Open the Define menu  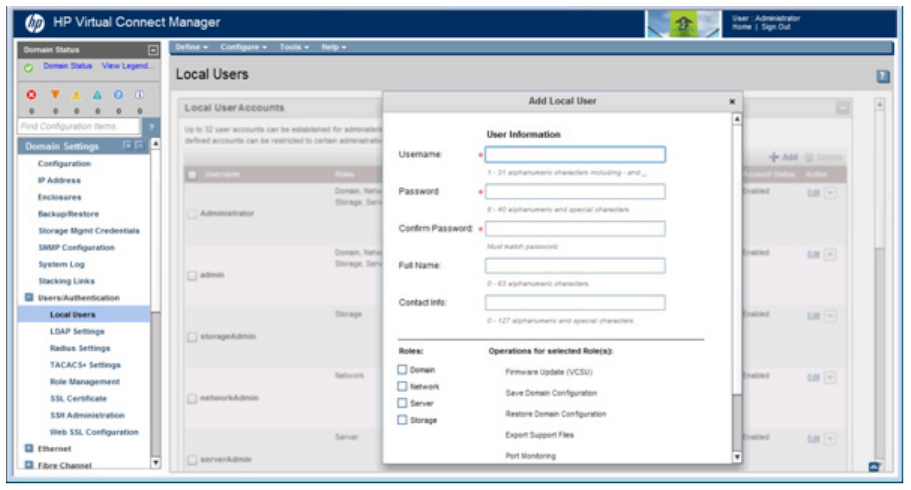click(191, 47)
